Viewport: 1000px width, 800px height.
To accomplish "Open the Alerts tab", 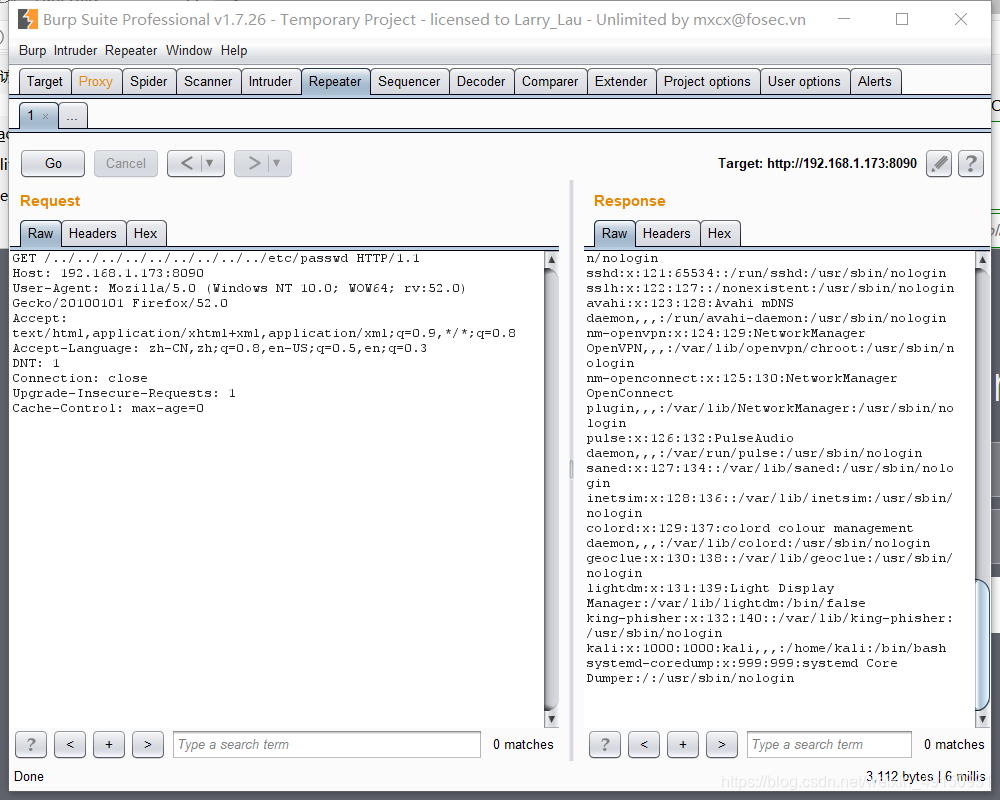I will tap(874, 82).
